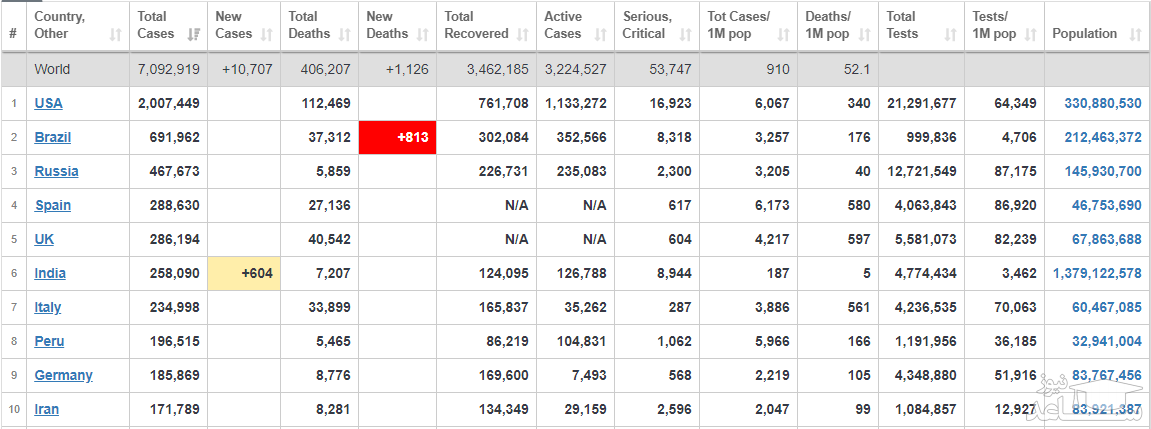This screenshot has height=429, width=1151.
Task: Click India's population figure 1,379,122,578
Action: pos(1096,273)
